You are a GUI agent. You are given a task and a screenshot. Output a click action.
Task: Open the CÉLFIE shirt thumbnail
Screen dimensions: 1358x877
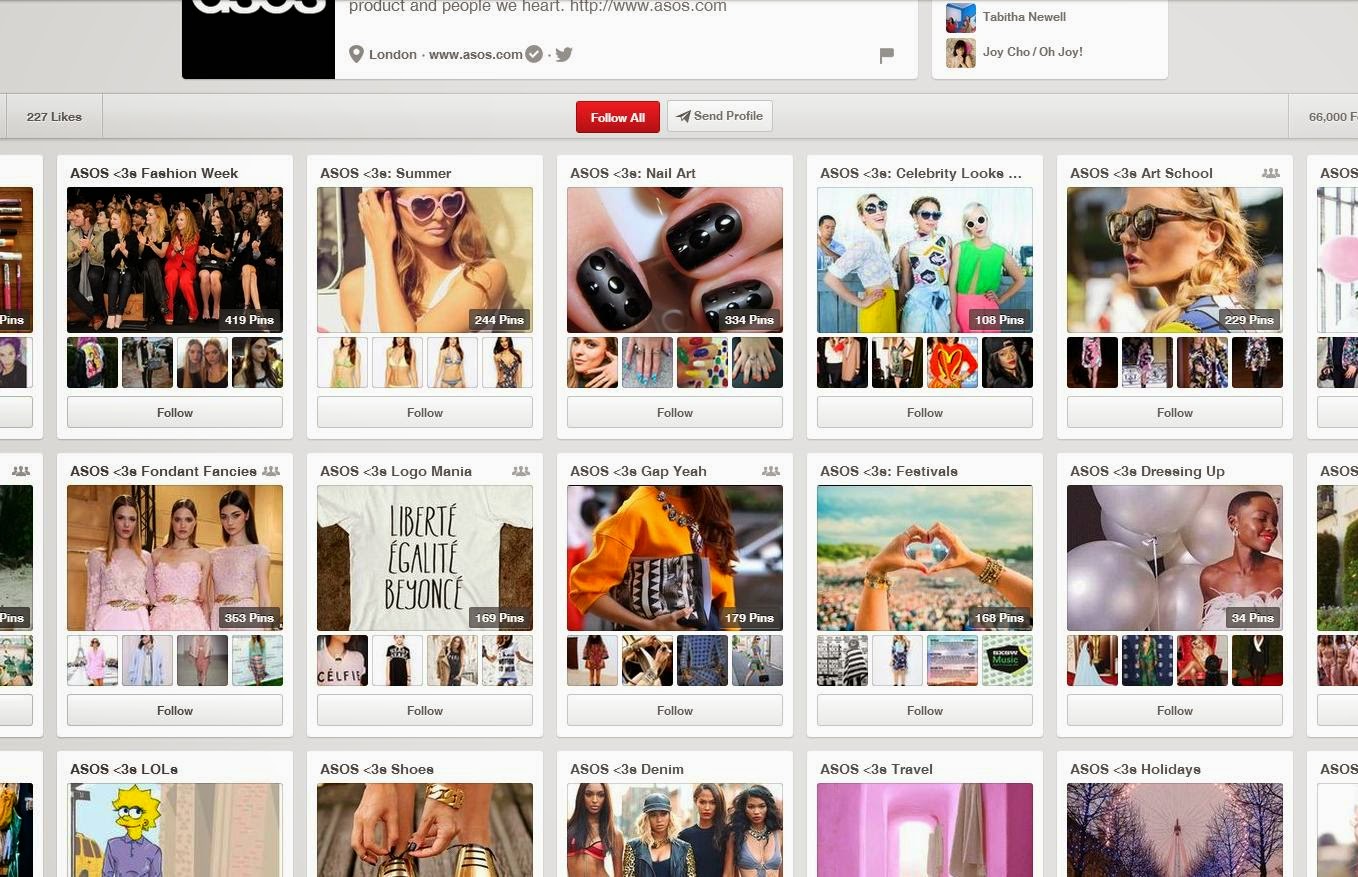[342, 660]
